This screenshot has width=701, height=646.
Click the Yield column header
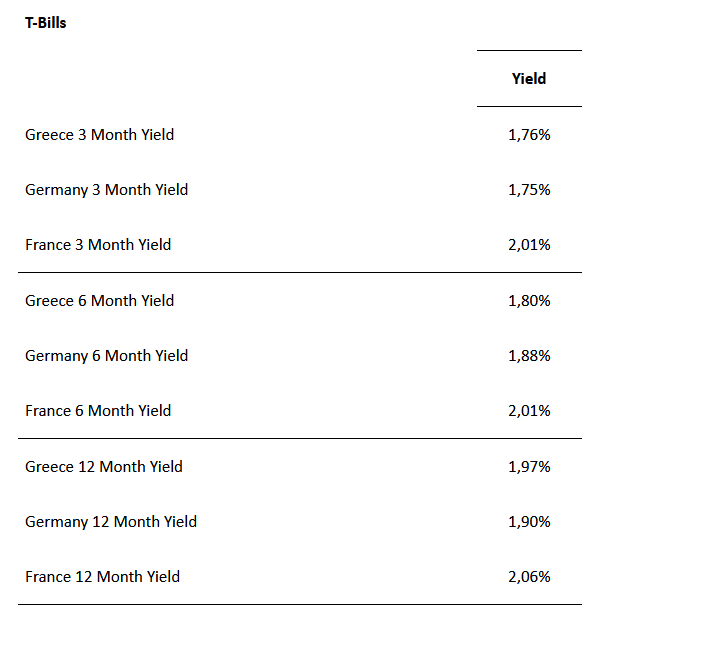click(x=529, y=78)
